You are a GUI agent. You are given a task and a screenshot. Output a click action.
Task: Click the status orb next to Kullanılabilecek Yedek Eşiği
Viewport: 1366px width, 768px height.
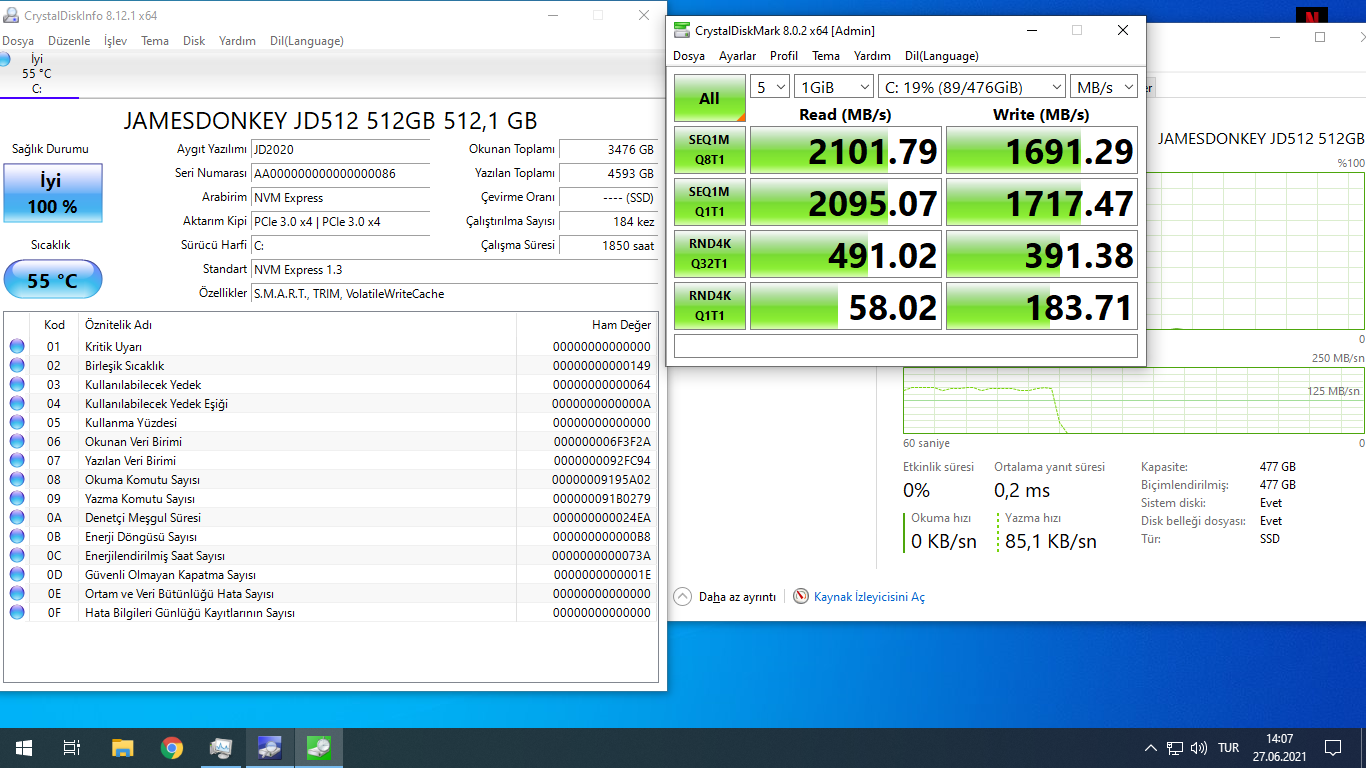[17, 404]
